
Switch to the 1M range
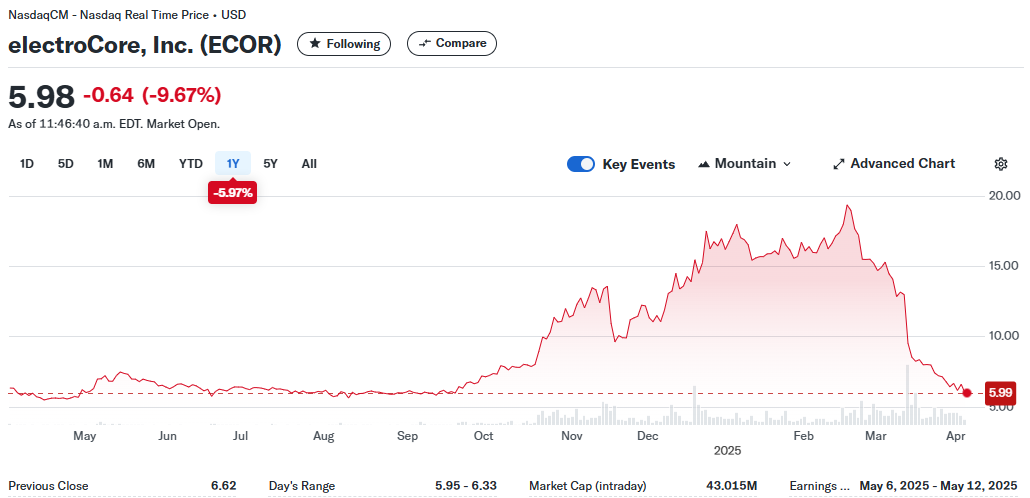point(105,164)
